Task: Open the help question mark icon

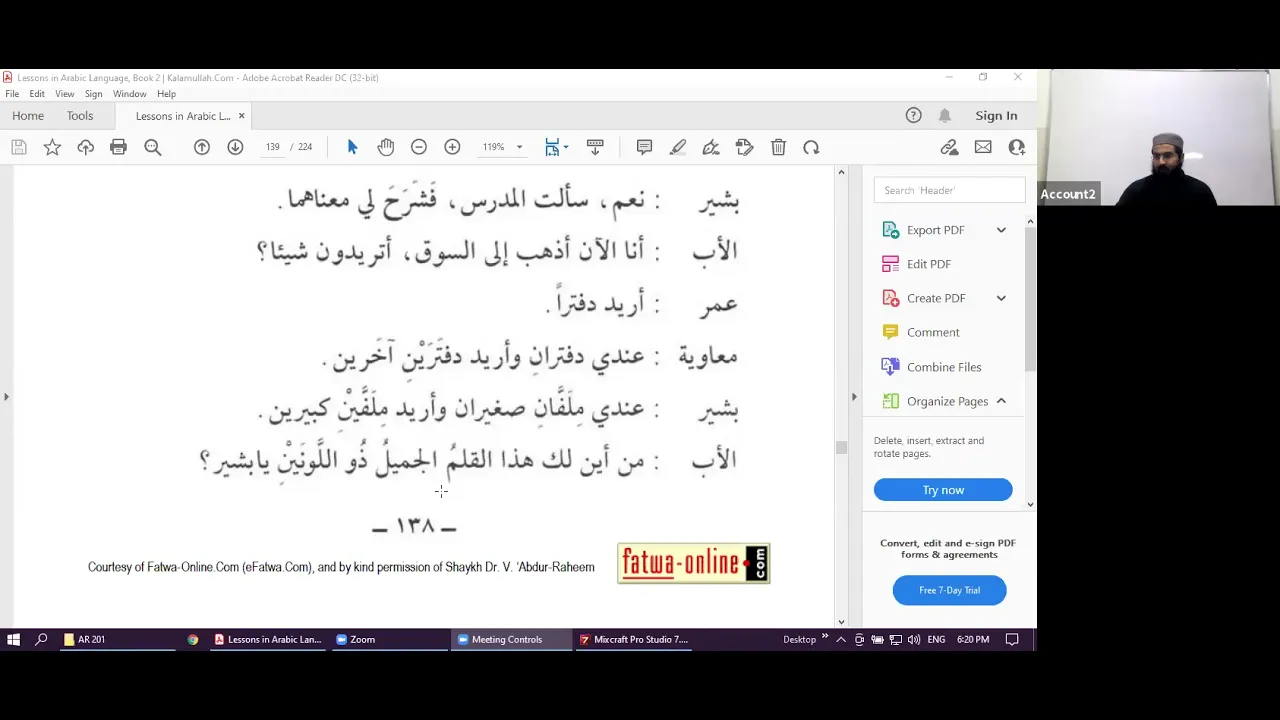Action: [x=913, y=115]
